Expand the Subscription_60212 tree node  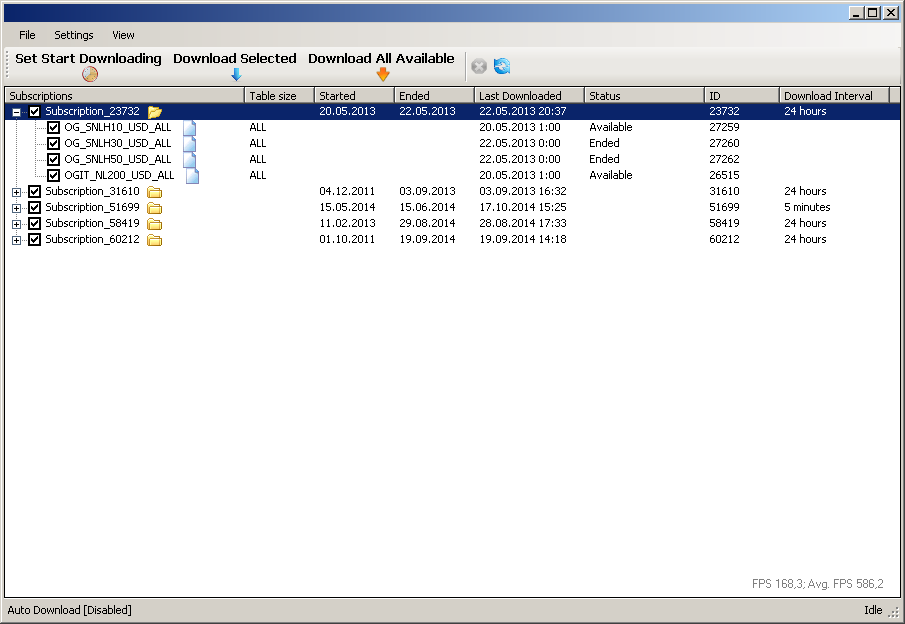coord(16,240)
